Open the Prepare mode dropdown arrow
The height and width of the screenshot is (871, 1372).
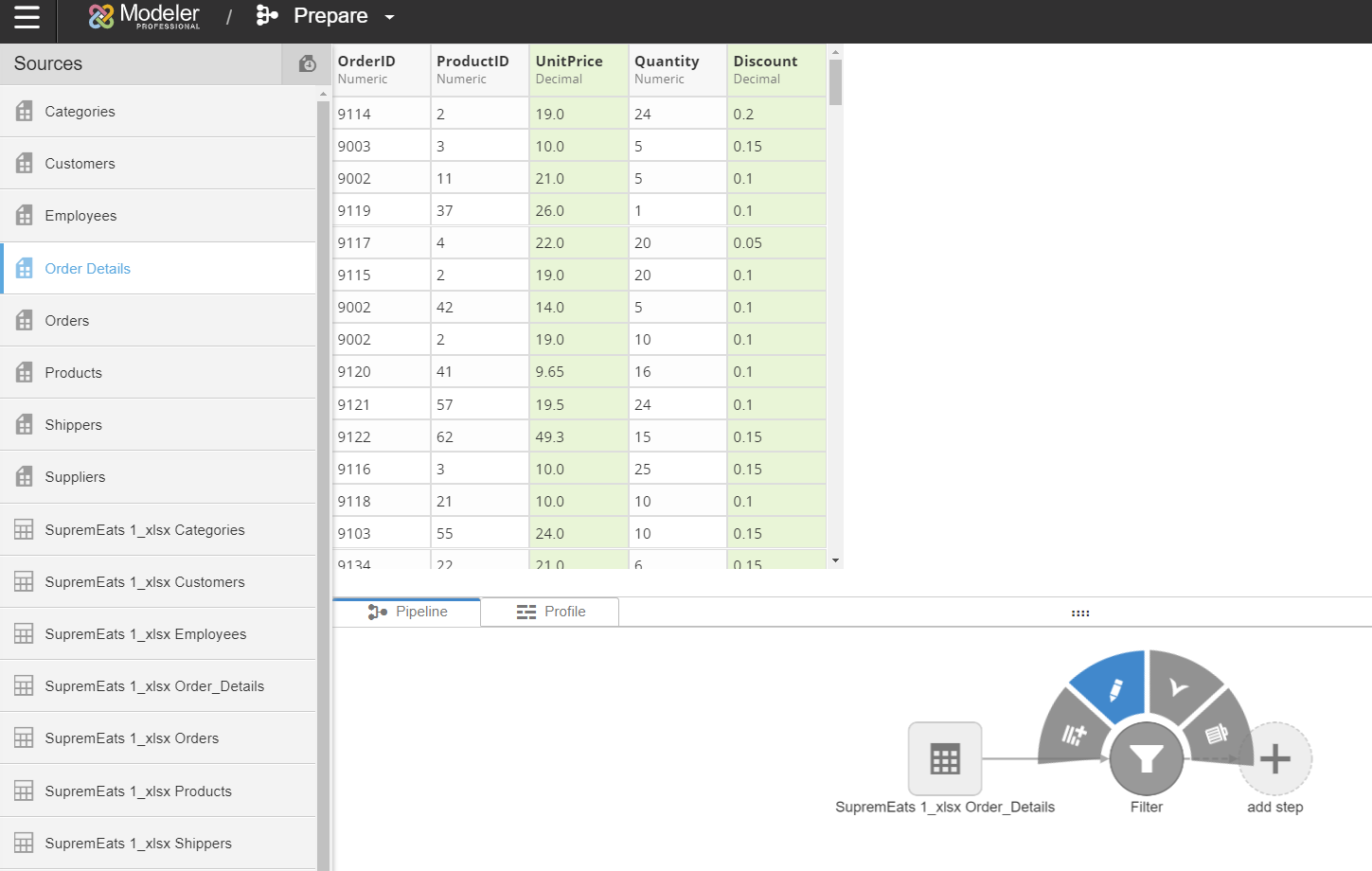point(389,17)
